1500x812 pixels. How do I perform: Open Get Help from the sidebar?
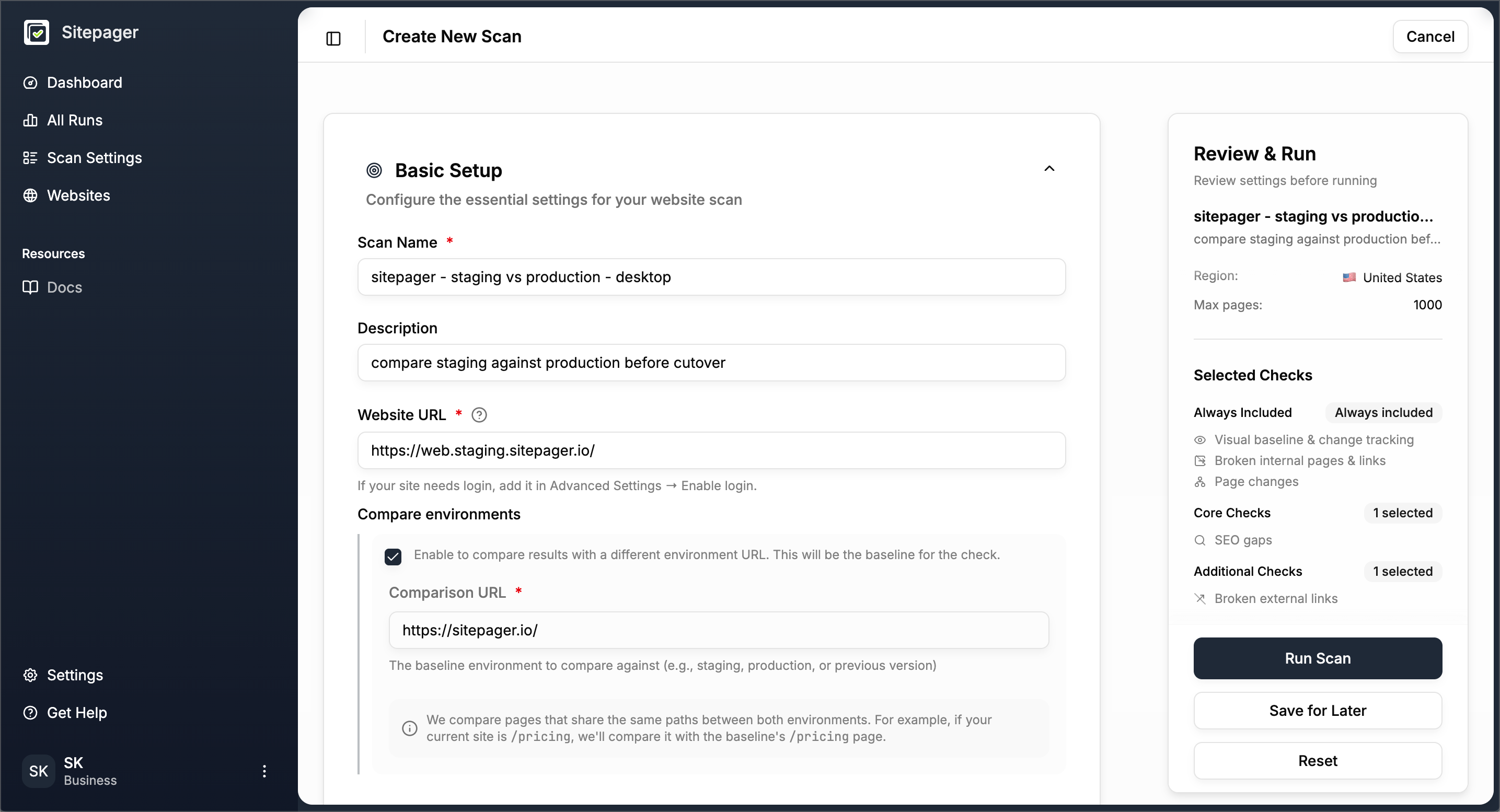pyautogui.click(x=76, y=713)
